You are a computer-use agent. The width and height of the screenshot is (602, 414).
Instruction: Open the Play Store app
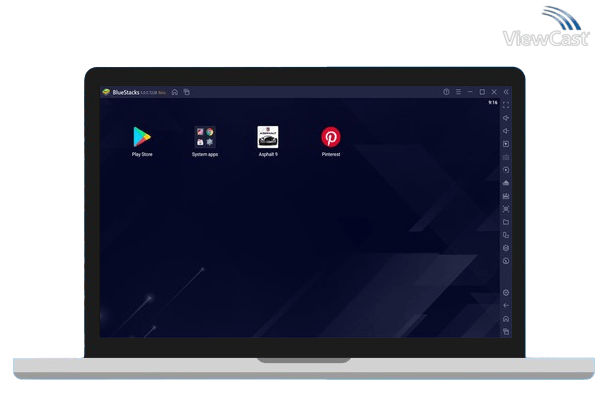click(x=142, y=137)
